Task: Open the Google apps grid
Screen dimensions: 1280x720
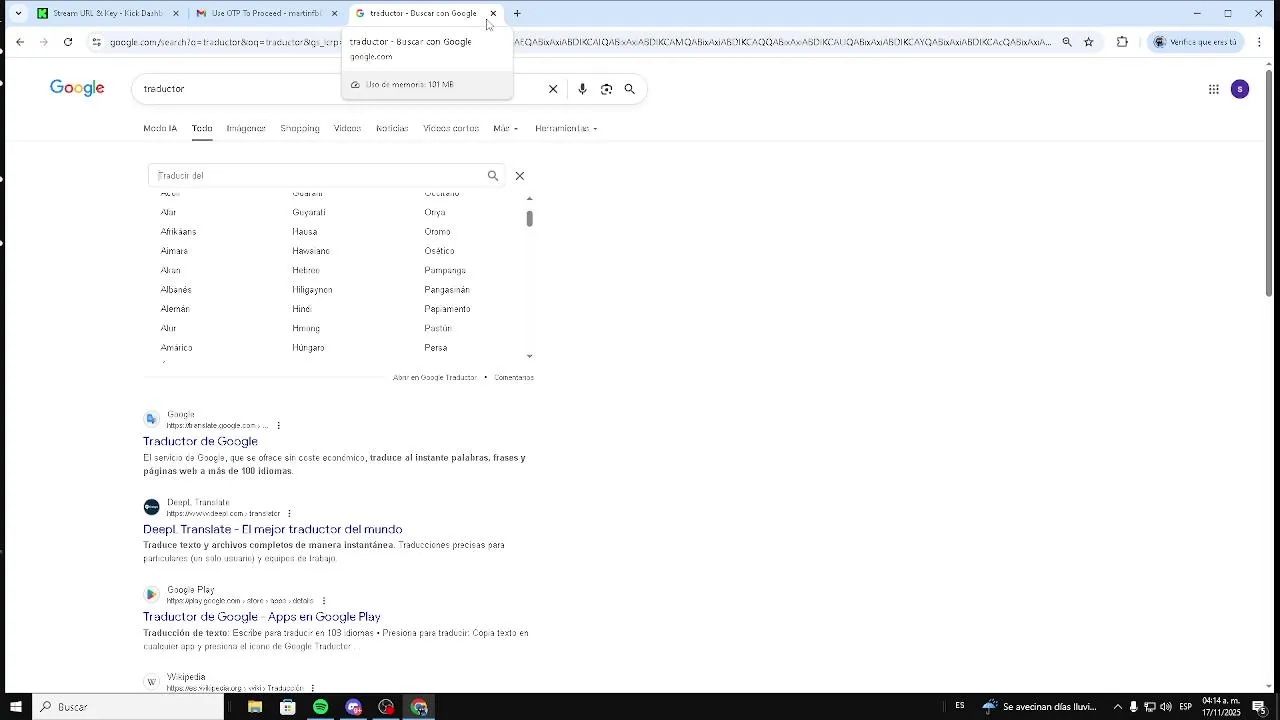Action: pyautogui.click(x=1214, y=89)
